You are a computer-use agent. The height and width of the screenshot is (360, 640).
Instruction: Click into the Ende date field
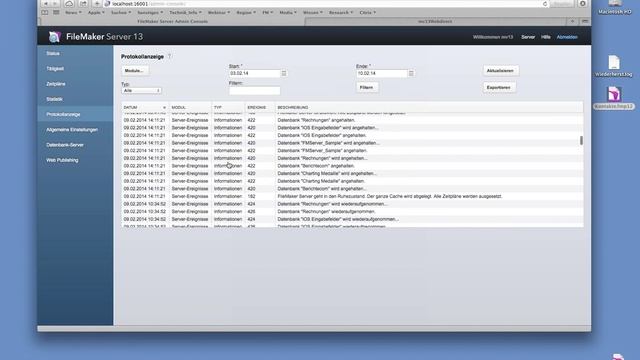(x=382, y=73)
